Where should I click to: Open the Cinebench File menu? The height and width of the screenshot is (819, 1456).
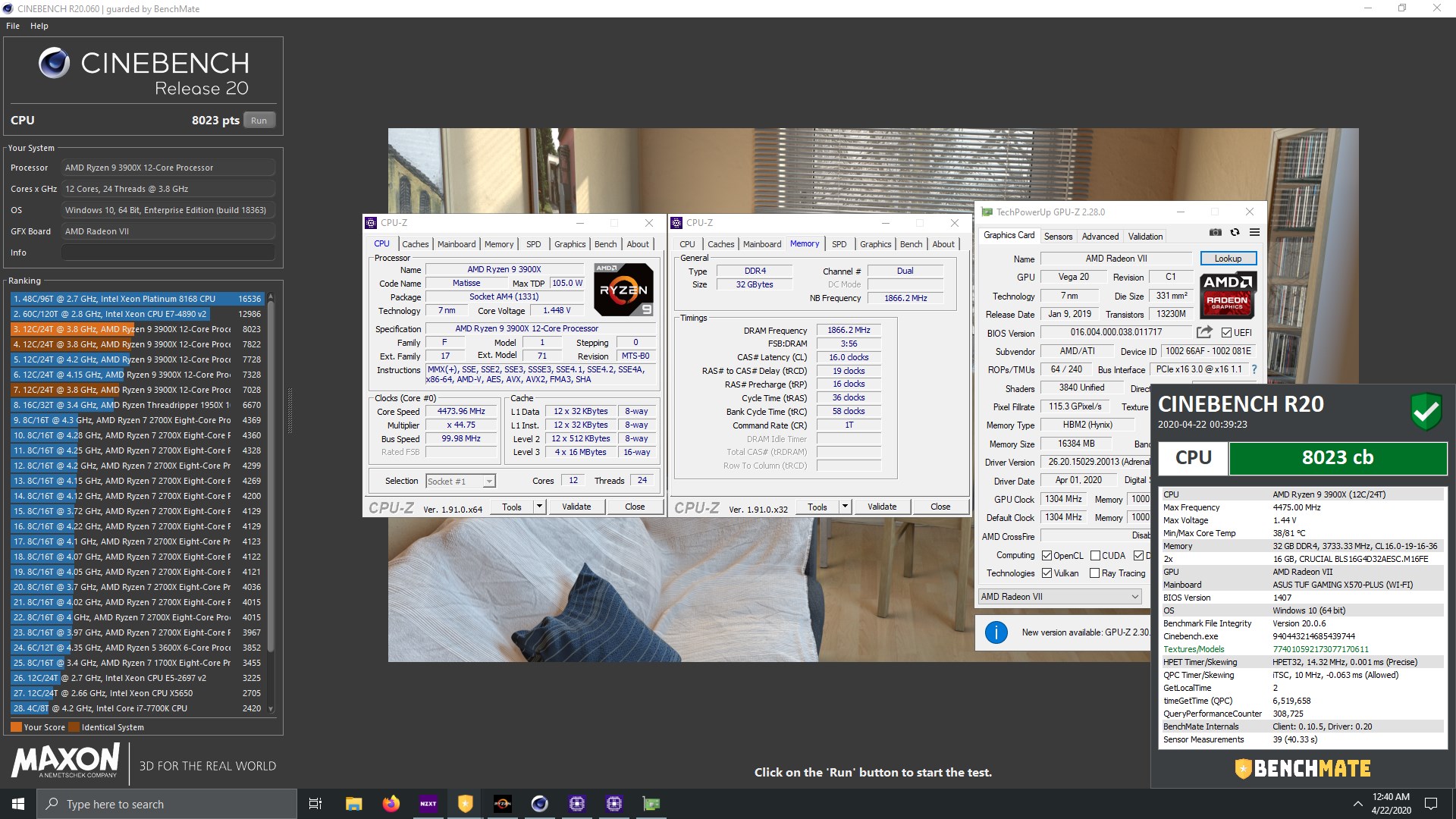(13, 26)
